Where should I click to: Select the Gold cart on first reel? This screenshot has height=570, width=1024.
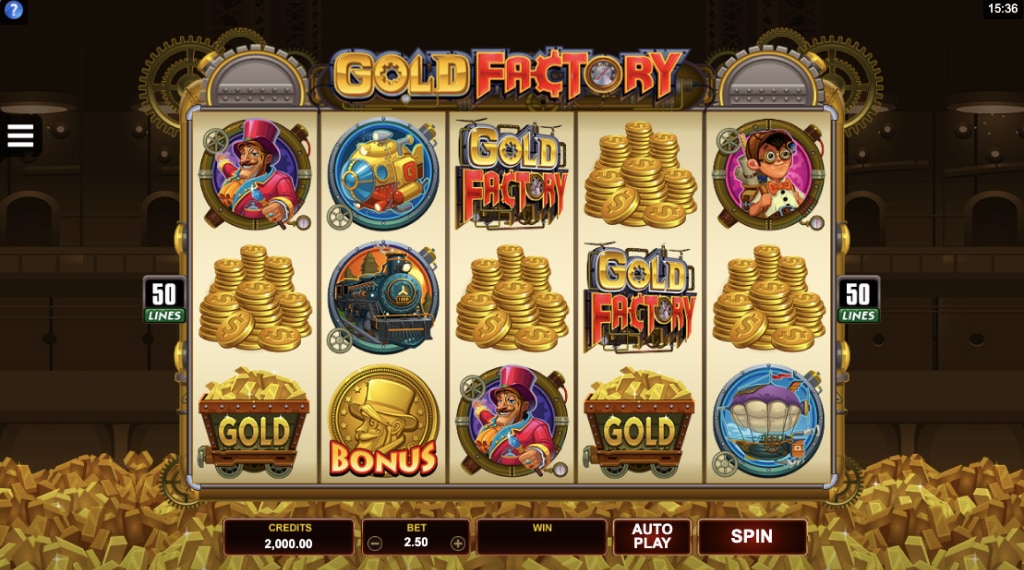[253, 423]
